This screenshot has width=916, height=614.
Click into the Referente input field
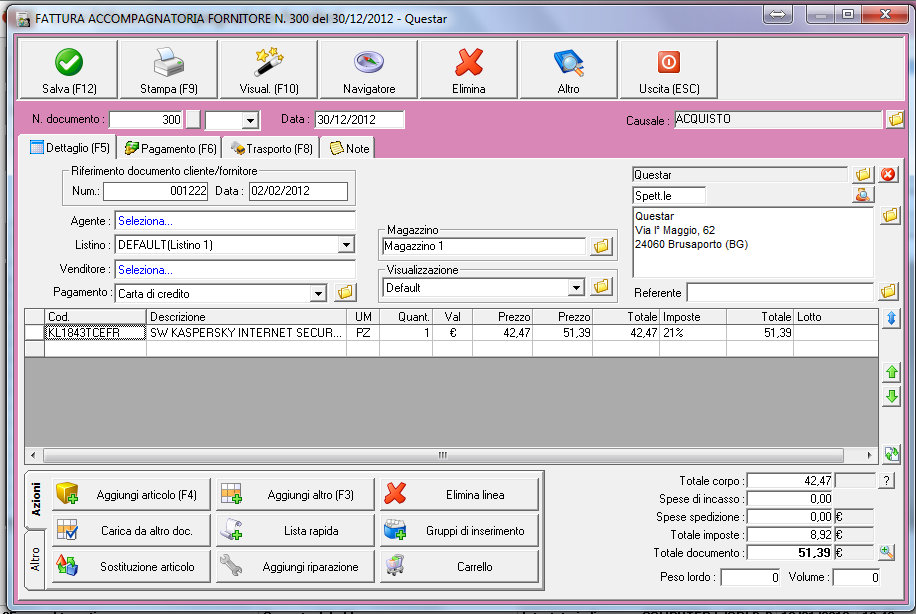(x=779, y=293)
